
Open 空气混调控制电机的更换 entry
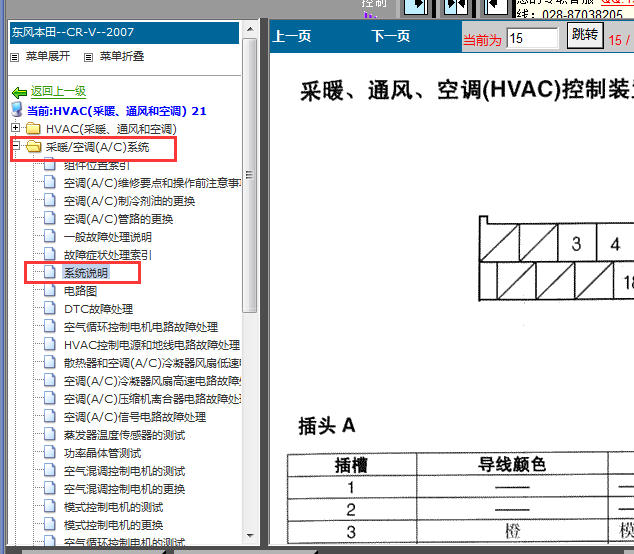[124, 489]
